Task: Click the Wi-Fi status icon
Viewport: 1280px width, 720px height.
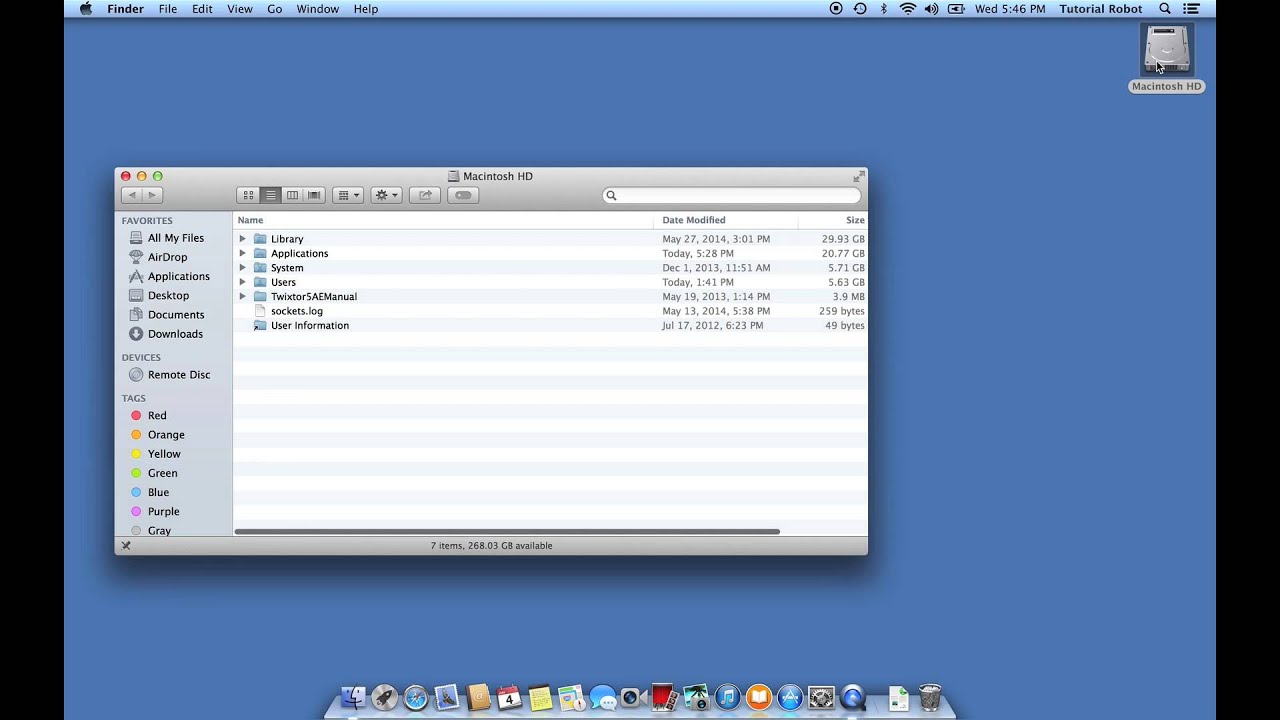Action: 907,9
